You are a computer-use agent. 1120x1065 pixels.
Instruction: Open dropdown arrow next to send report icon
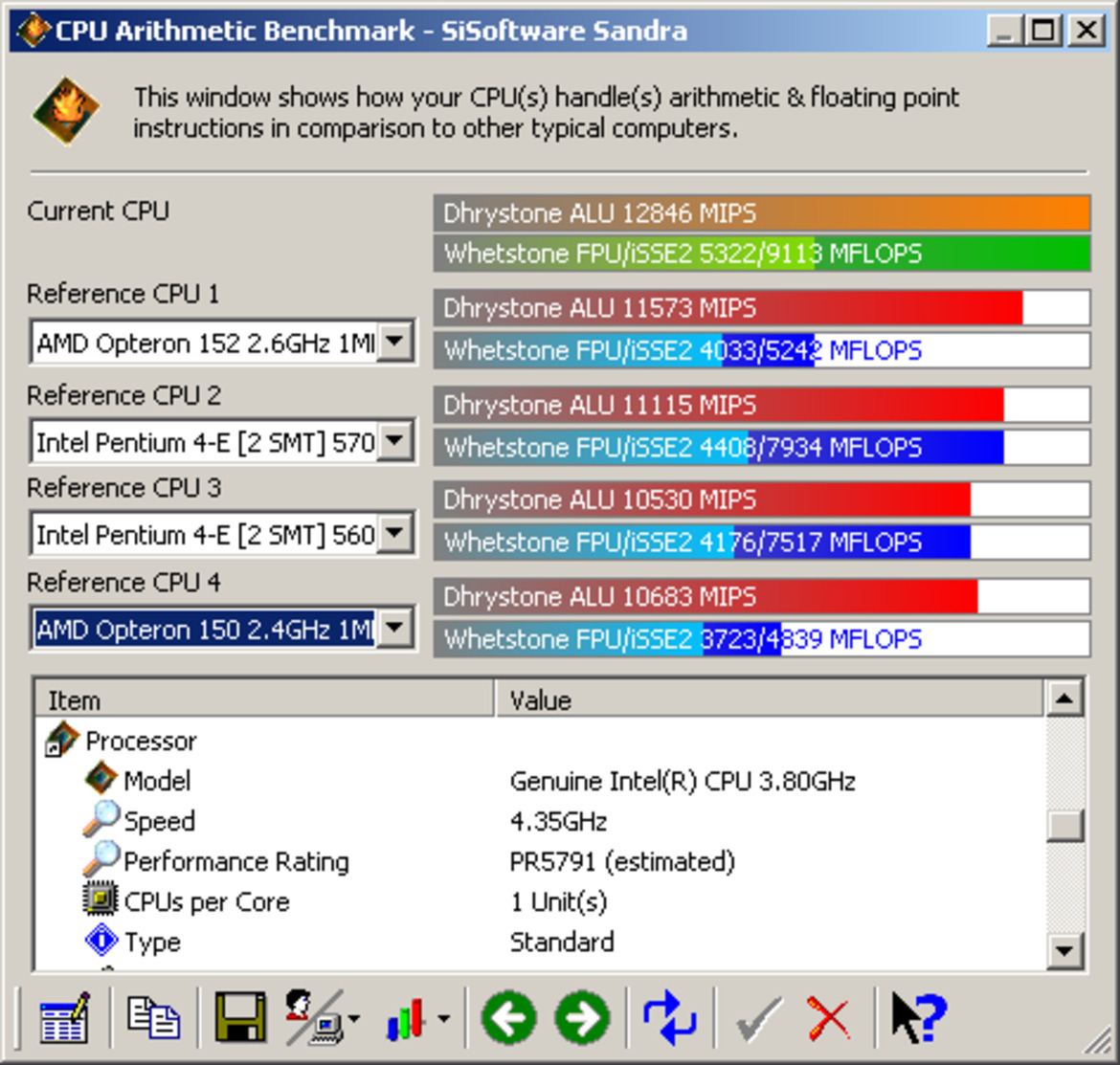tap(354, 1019)
